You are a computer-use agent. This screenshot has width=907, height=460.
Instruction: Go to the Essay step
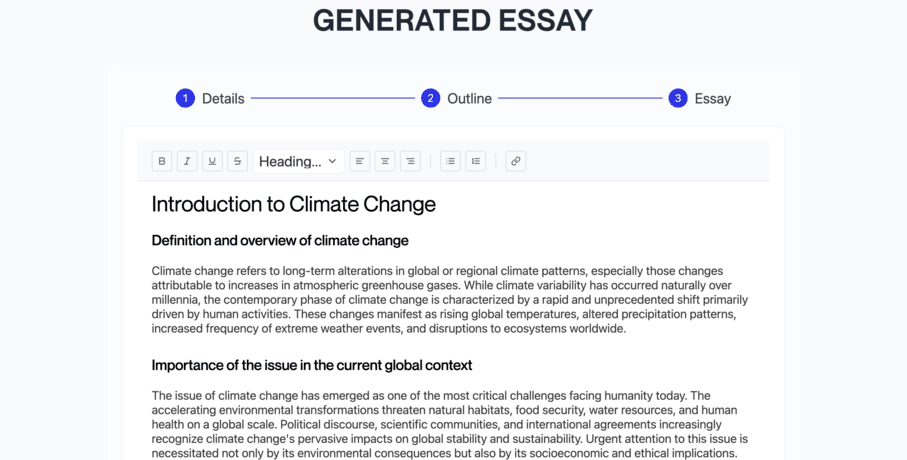pyautogui.click(x=712, y=98)
